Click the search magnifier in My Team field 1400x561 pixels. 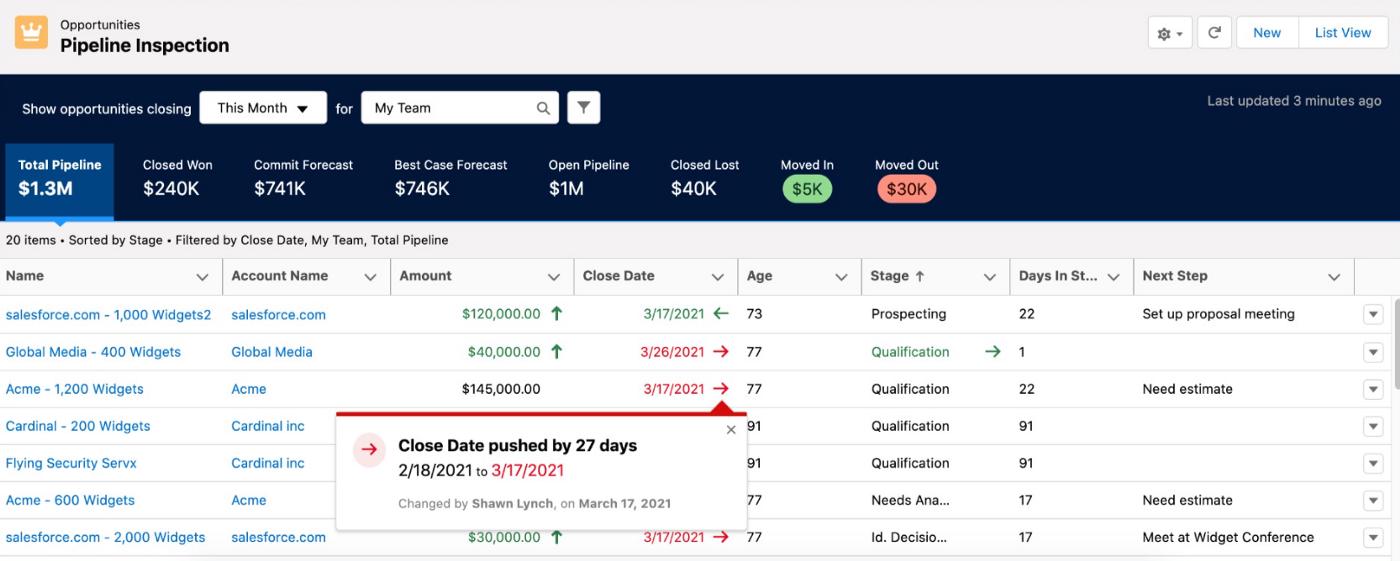click(543, 108)
